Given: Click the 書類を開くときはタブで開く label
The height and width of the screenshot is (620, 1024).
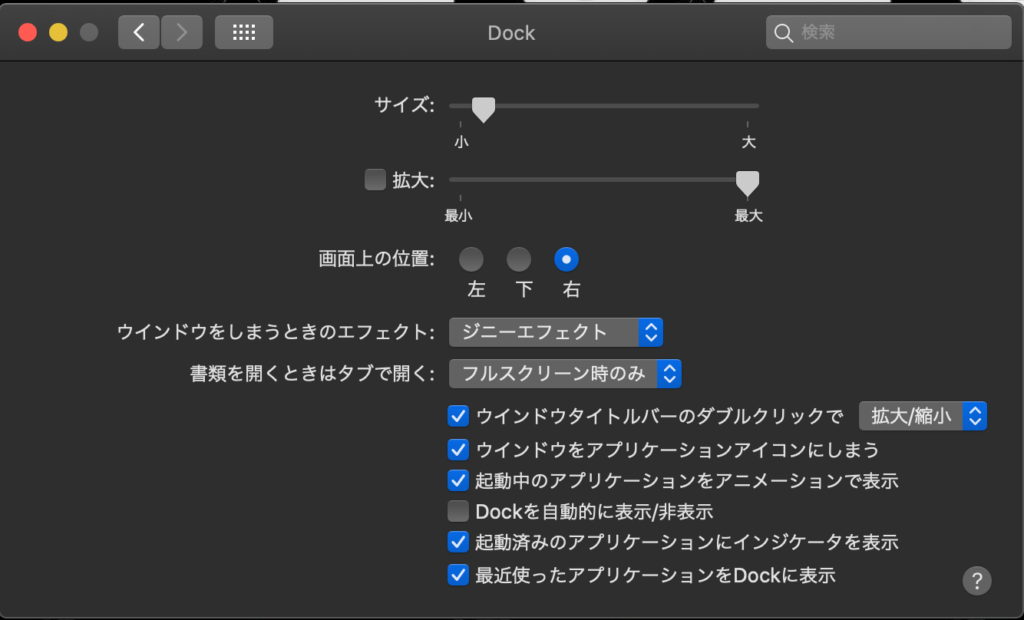Looking at the screenshot, I should tap(312, 374).
